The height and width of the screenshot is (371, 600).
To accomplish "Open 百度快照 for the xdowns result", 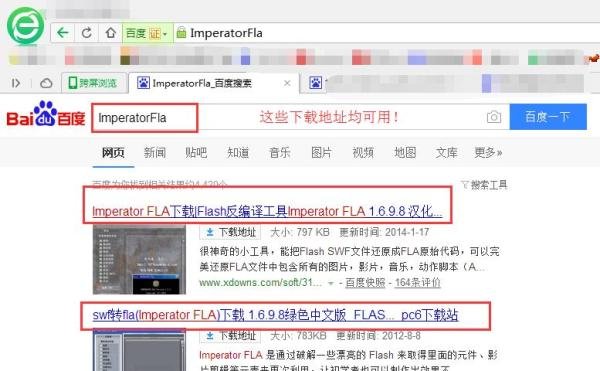I will pyautogui.click(x=365, y=283).
